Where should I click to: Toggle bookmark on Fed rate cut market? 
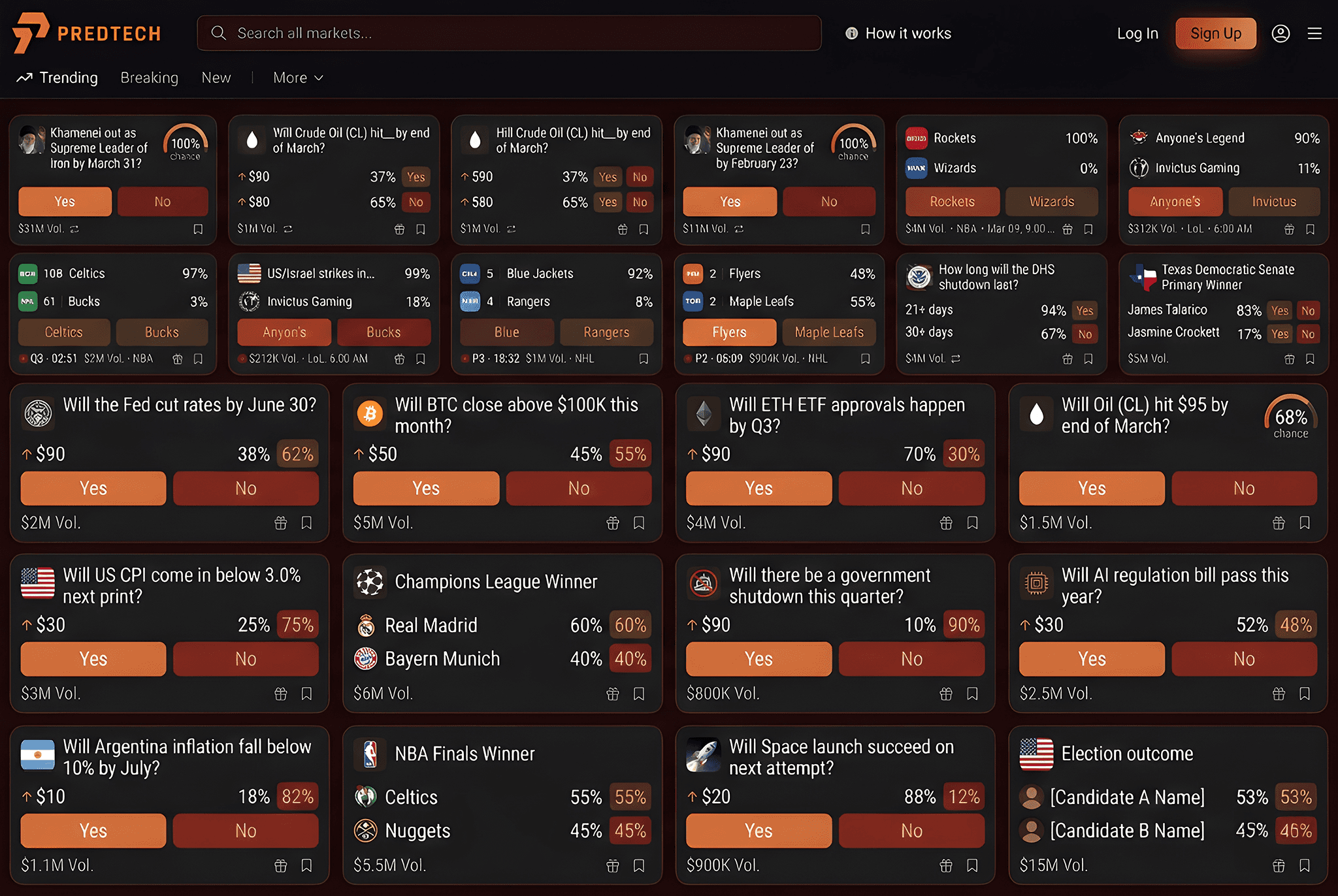306,523
